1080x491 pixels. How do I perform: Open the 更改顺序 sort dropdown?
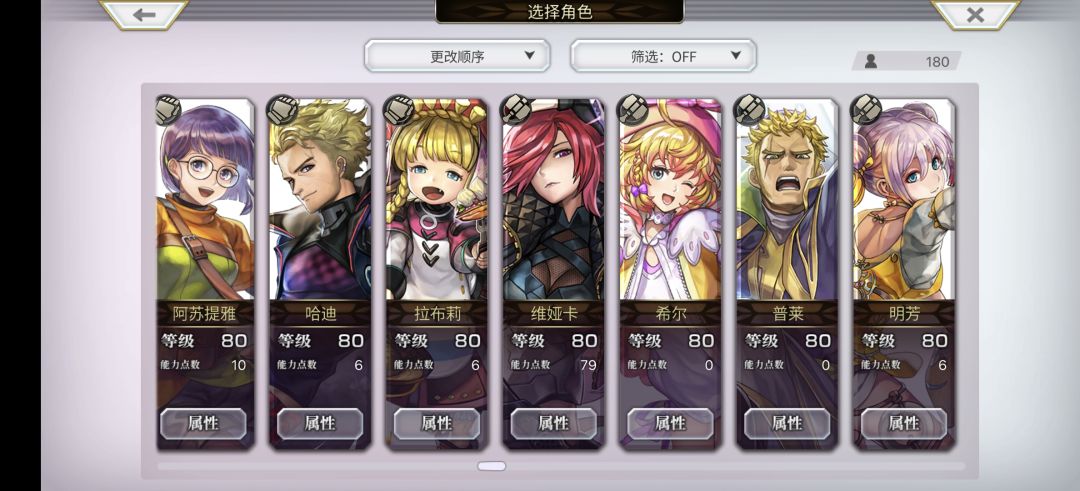pos(457,56)
